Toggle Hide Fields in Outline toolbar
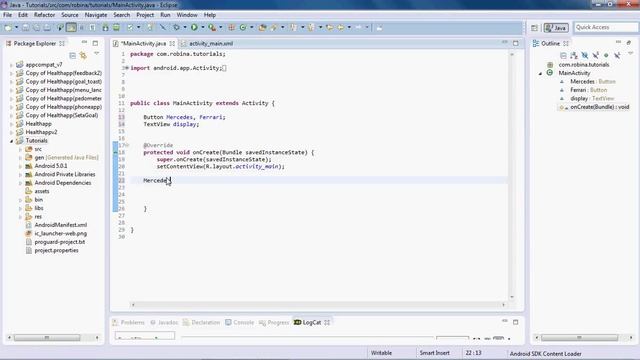 coord(584,55)
